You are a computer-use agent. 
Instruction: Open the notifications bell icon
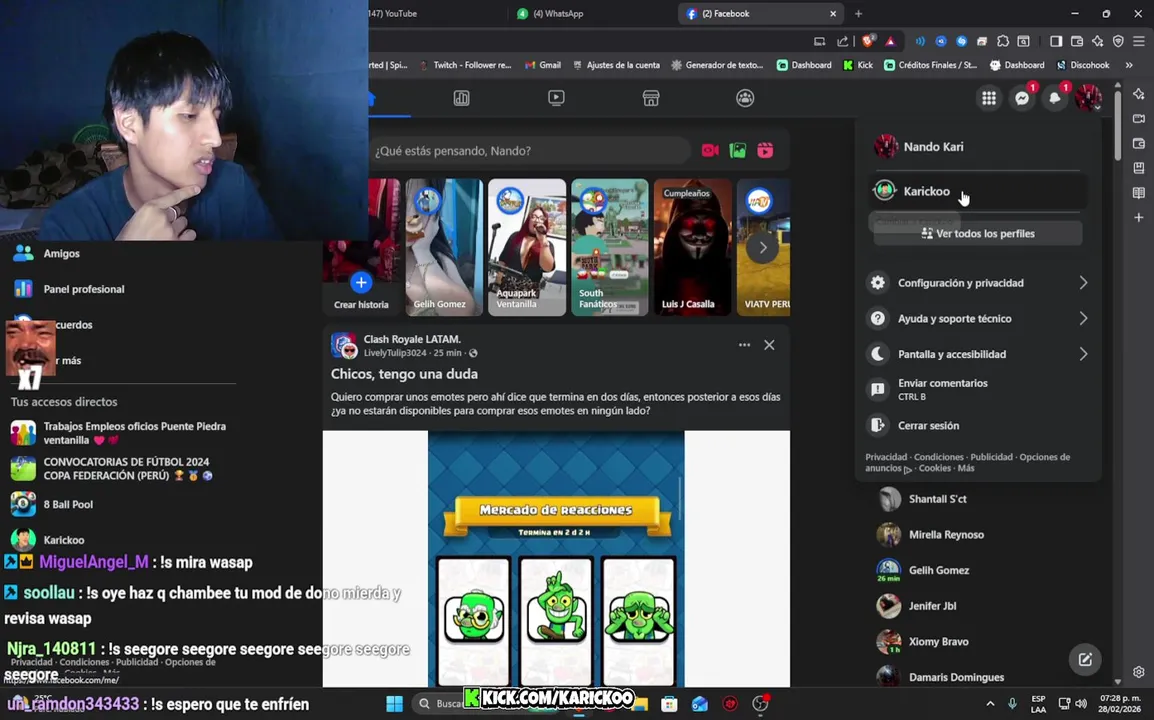coord(1055,98)
